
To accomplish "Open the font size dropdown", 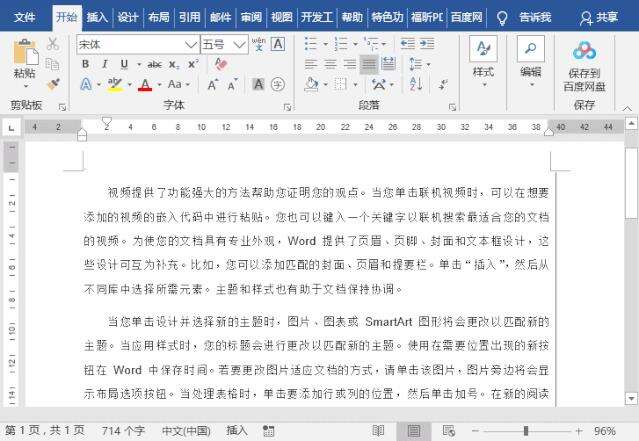I will (239, 44).
